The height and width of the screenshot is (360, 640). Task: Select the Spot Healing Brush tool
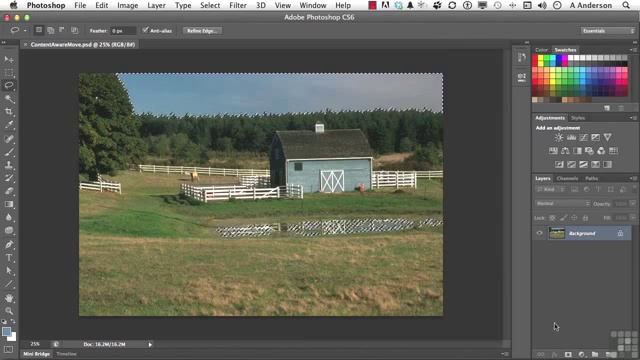click(x=9, y=139)
